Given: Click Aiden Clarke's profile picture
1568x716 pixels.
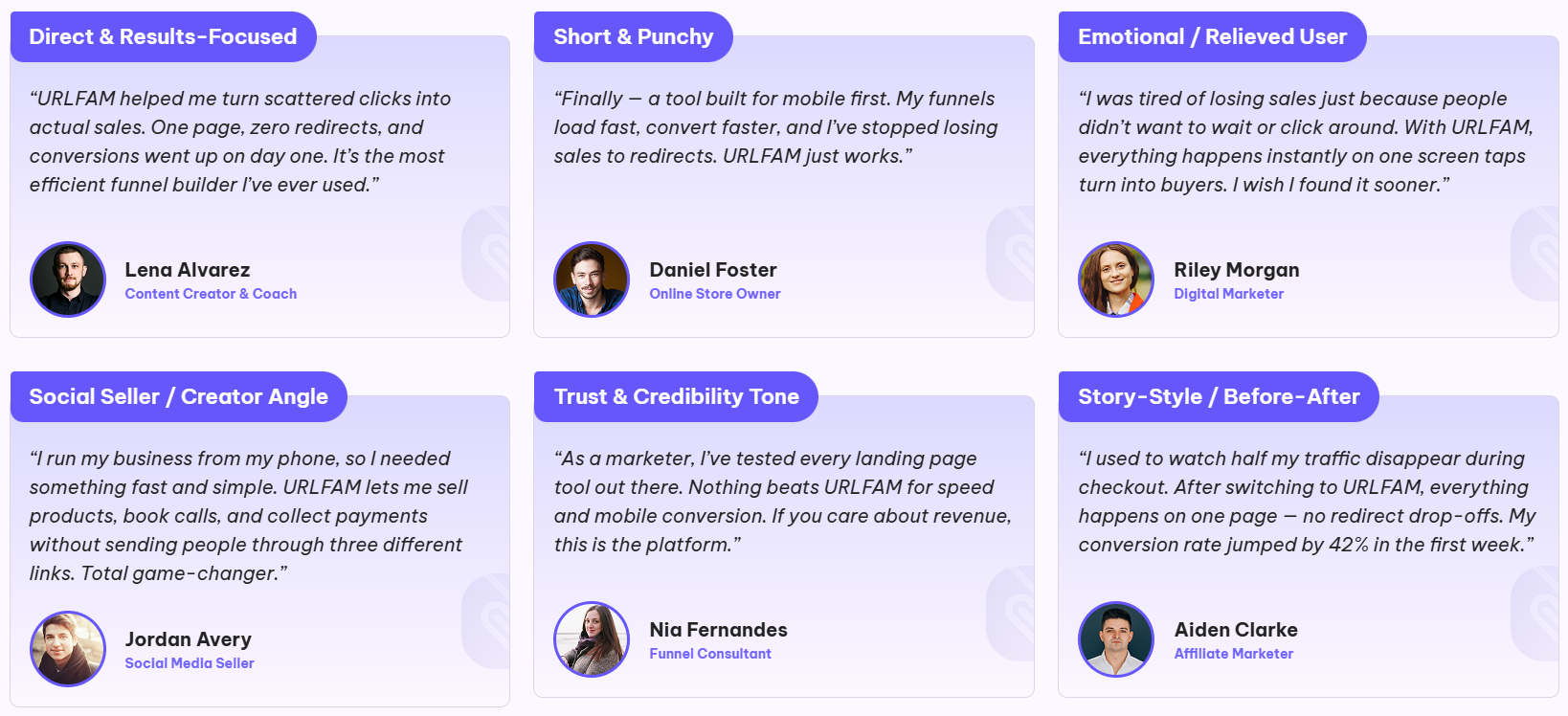Looking at the screenshot, I should point(1116,639).
